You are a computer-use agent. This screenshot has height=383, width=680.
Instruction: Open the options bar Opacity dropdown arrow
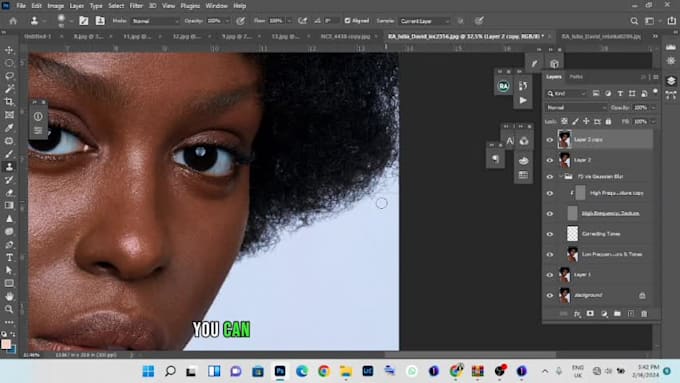point(227,21)
